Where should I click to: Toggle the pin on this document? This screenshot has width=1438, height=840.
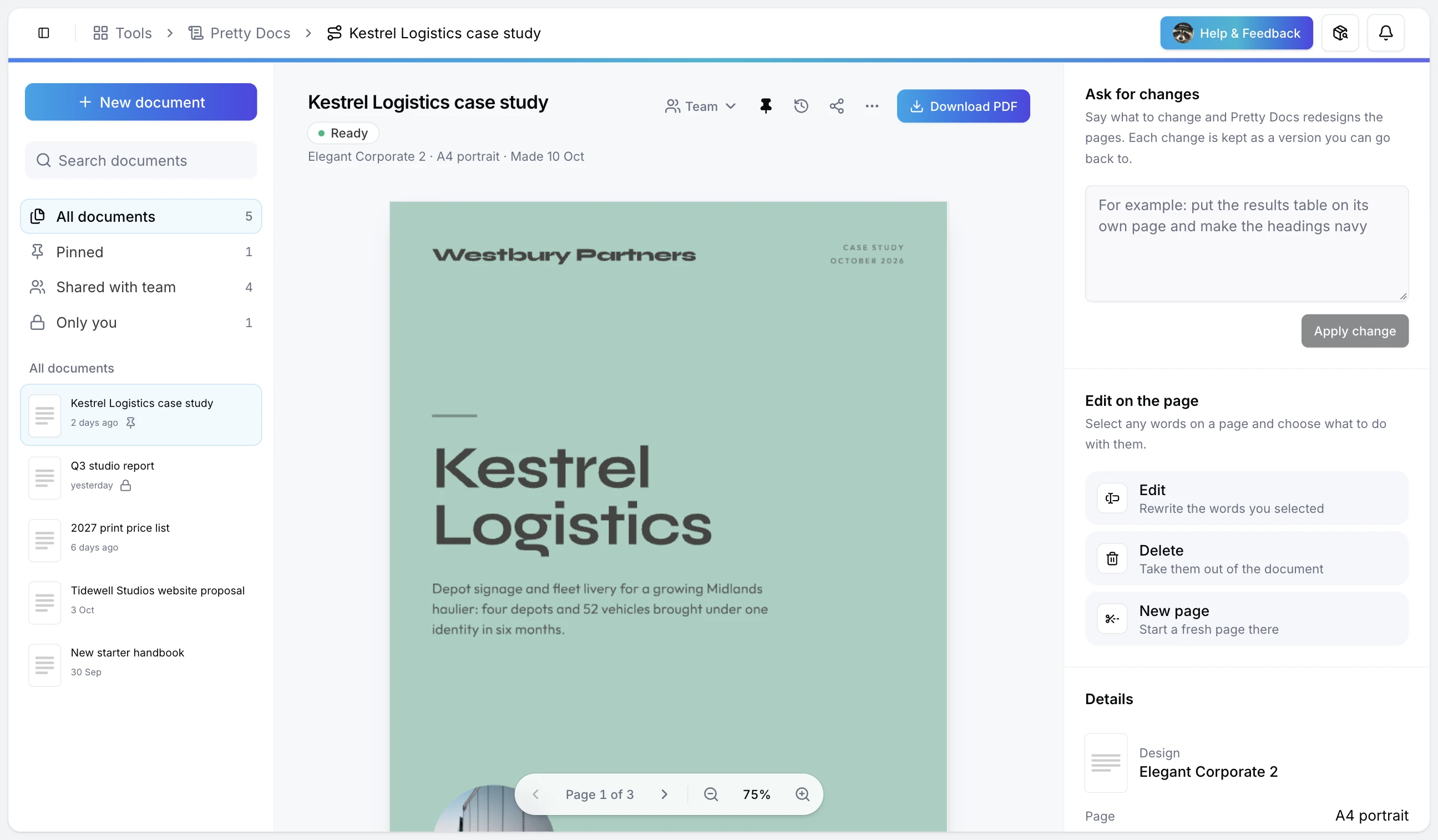766,106
